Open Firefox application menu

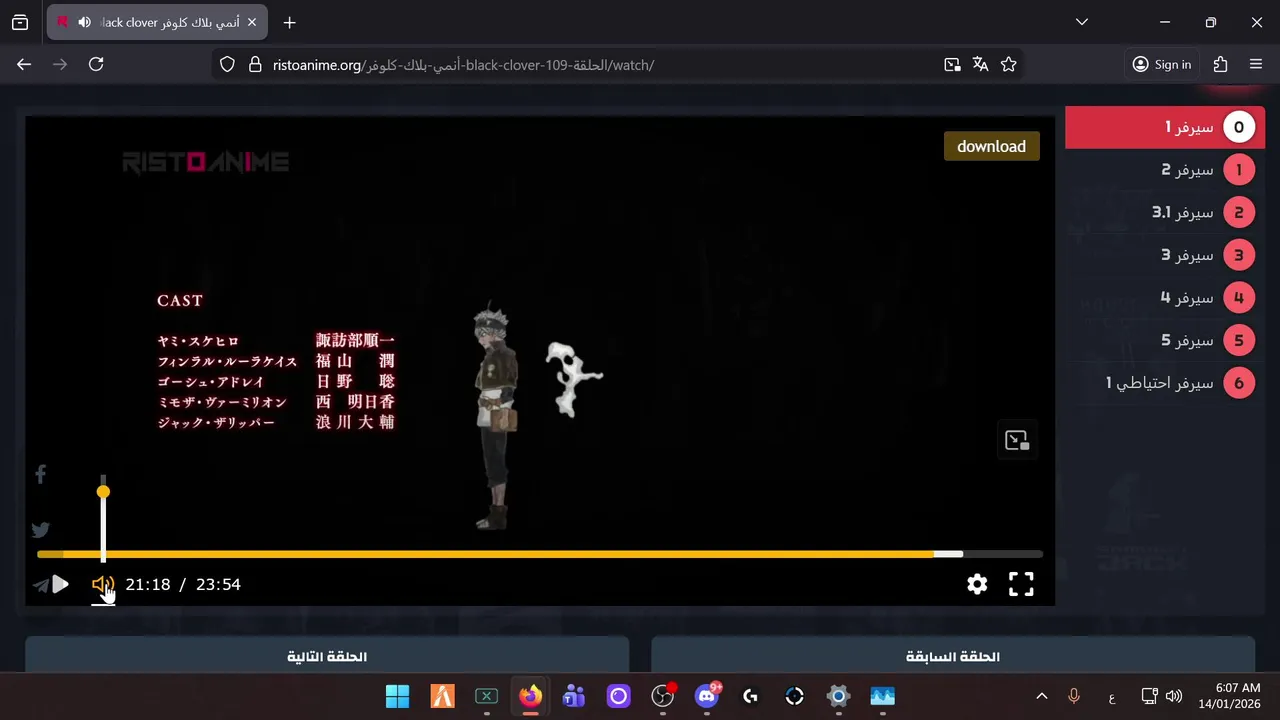pyautogui.click(x=1256, y=64)
